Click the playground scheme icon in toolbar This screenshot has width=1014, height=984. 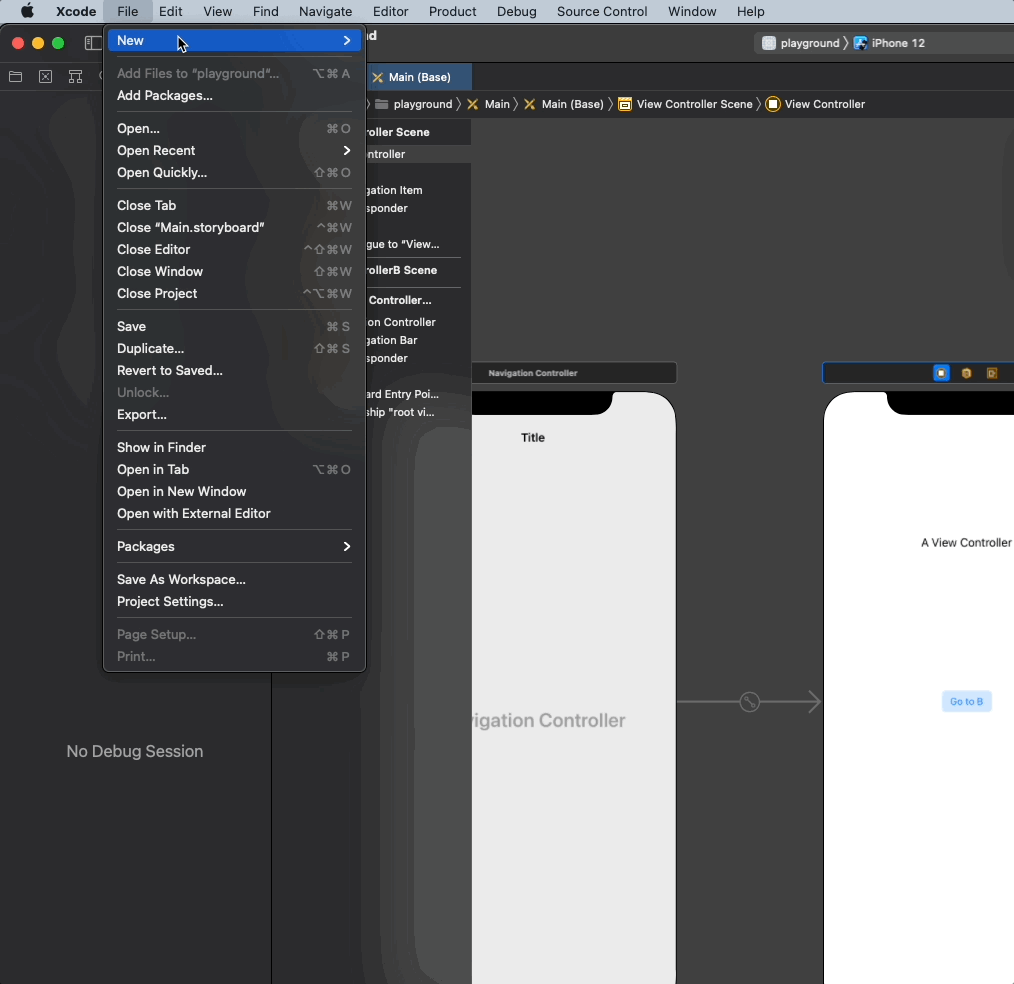[x=768, y=43]
